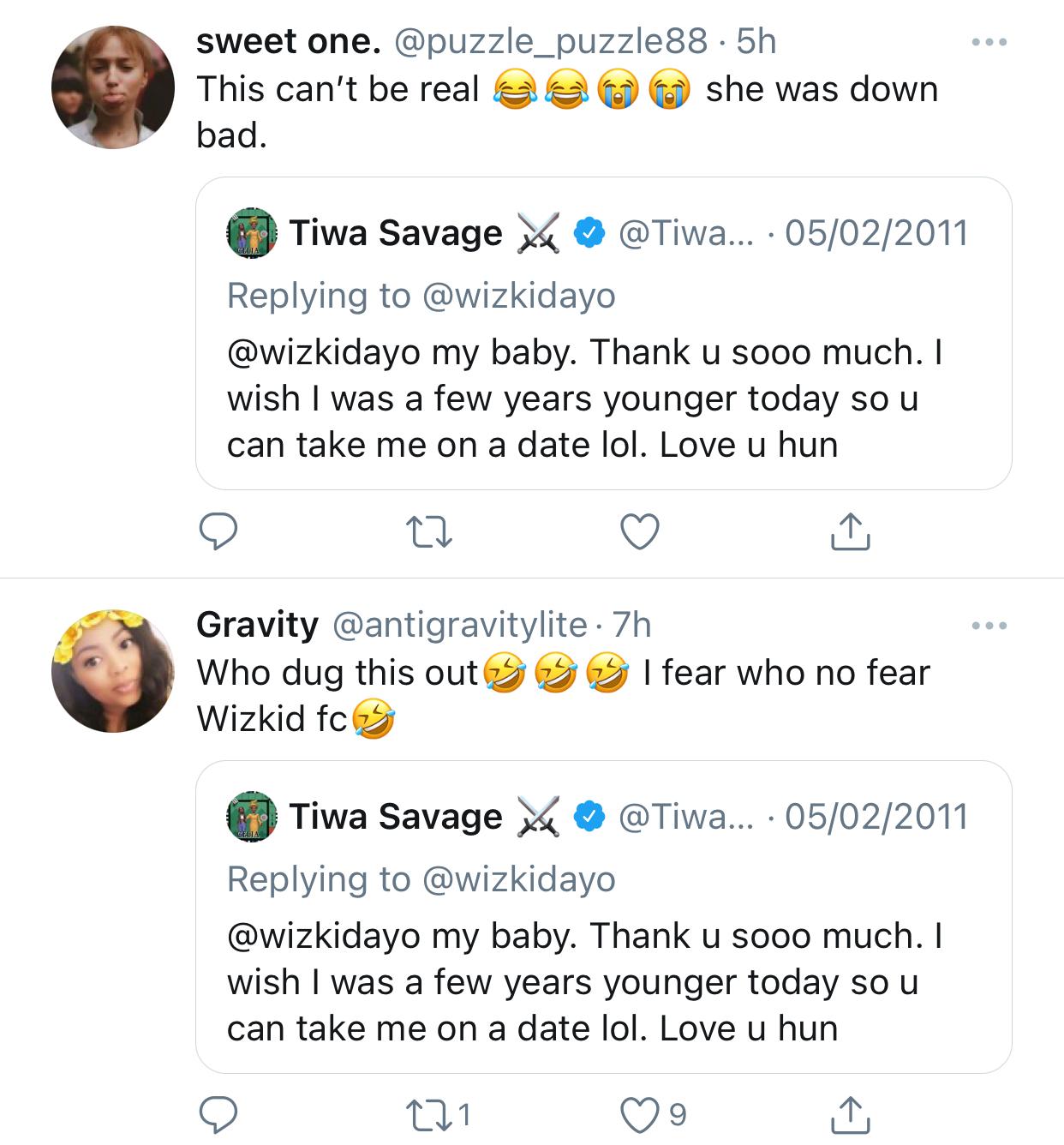Reply to sweet one's tweet
This screenshot has height=1145, width=1064.
point(218,531)
